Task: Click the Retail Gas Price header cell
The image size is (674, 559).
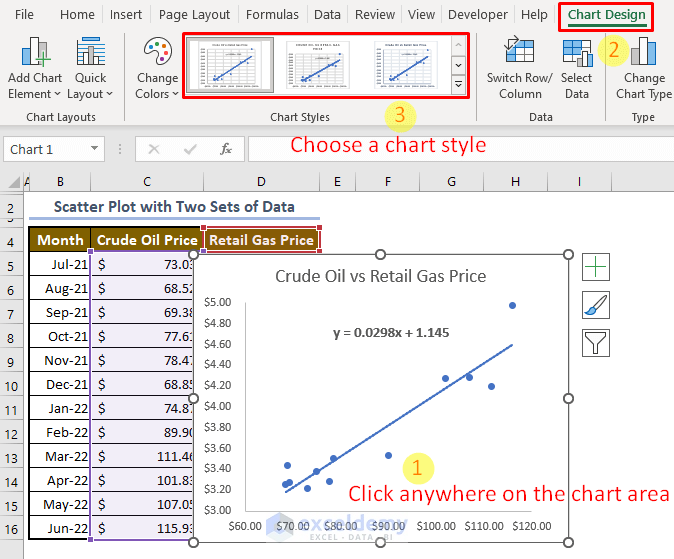Action: point(261,240)
